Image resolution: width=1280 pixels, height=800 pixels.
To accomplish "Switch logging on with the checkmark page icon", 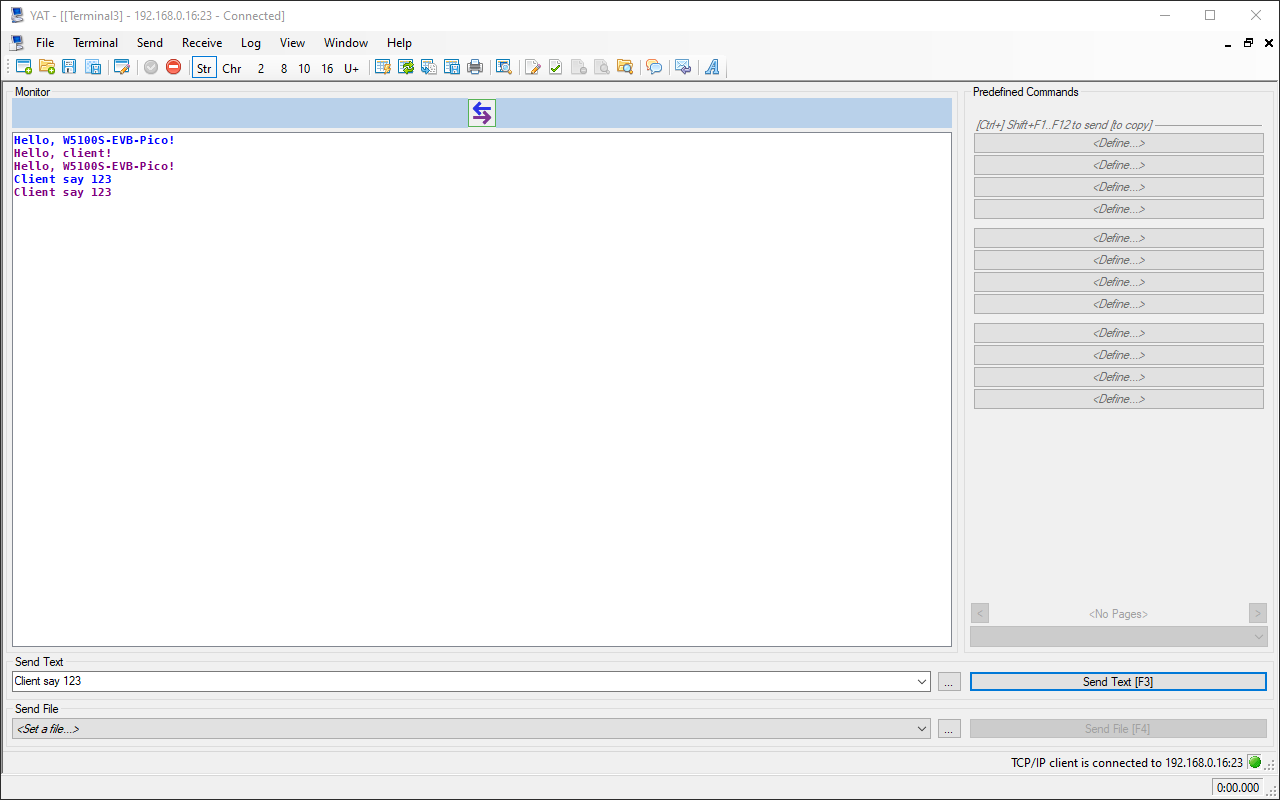I will point(556,68).
